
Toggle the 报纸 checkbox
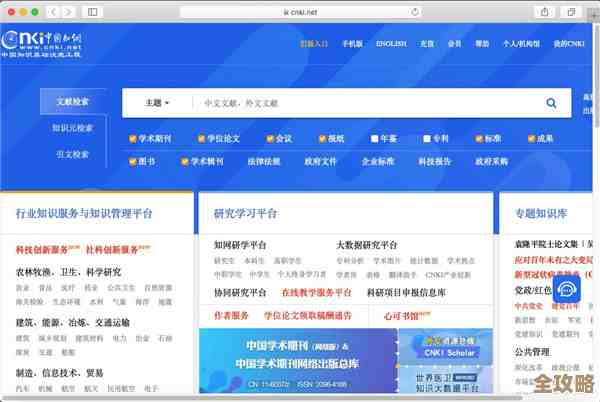(322, 139)
